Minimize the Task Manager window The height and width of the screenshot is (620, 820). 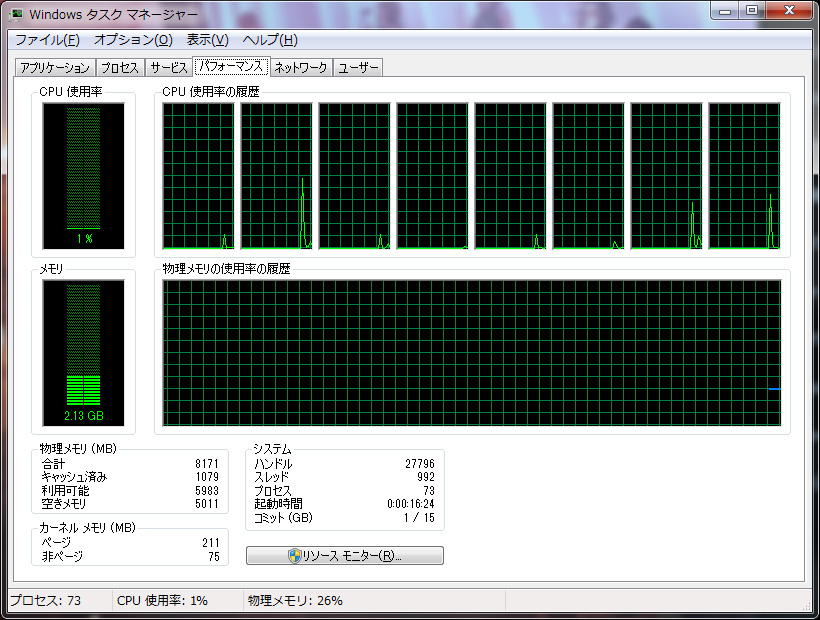[725, 11]
